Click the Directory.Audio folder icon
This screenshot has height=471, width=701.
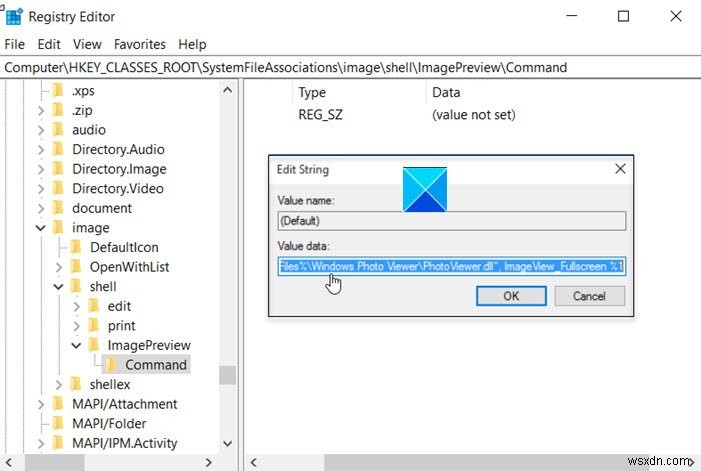(x=58, y=149)
